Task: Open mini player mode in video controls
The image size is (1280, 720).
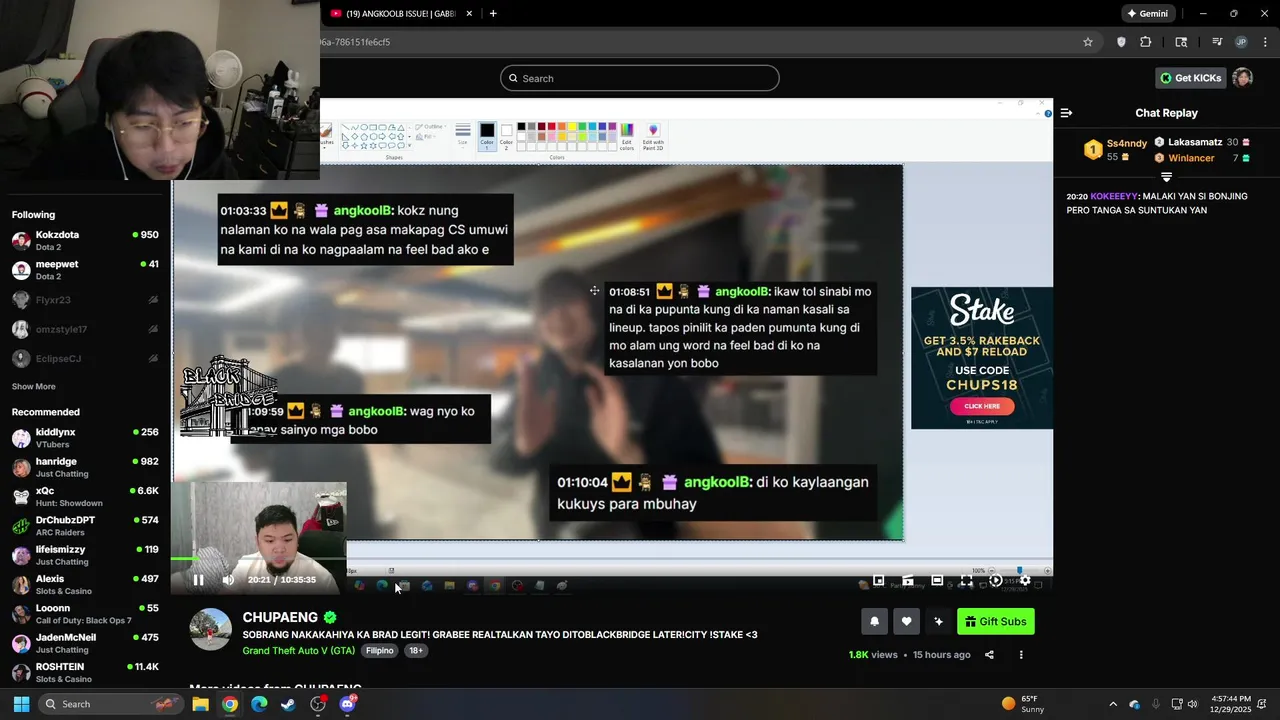Action: 878,580
